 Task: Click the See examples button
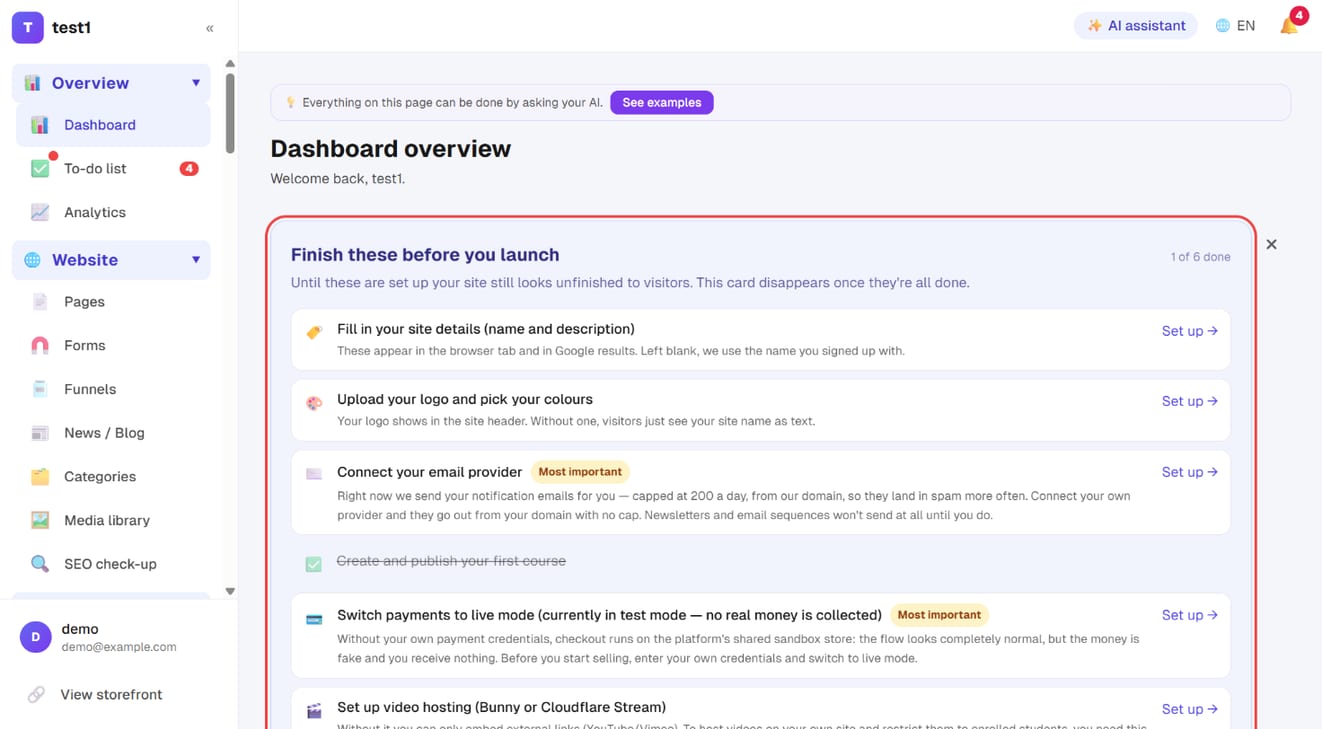click(x=662, y=102)
